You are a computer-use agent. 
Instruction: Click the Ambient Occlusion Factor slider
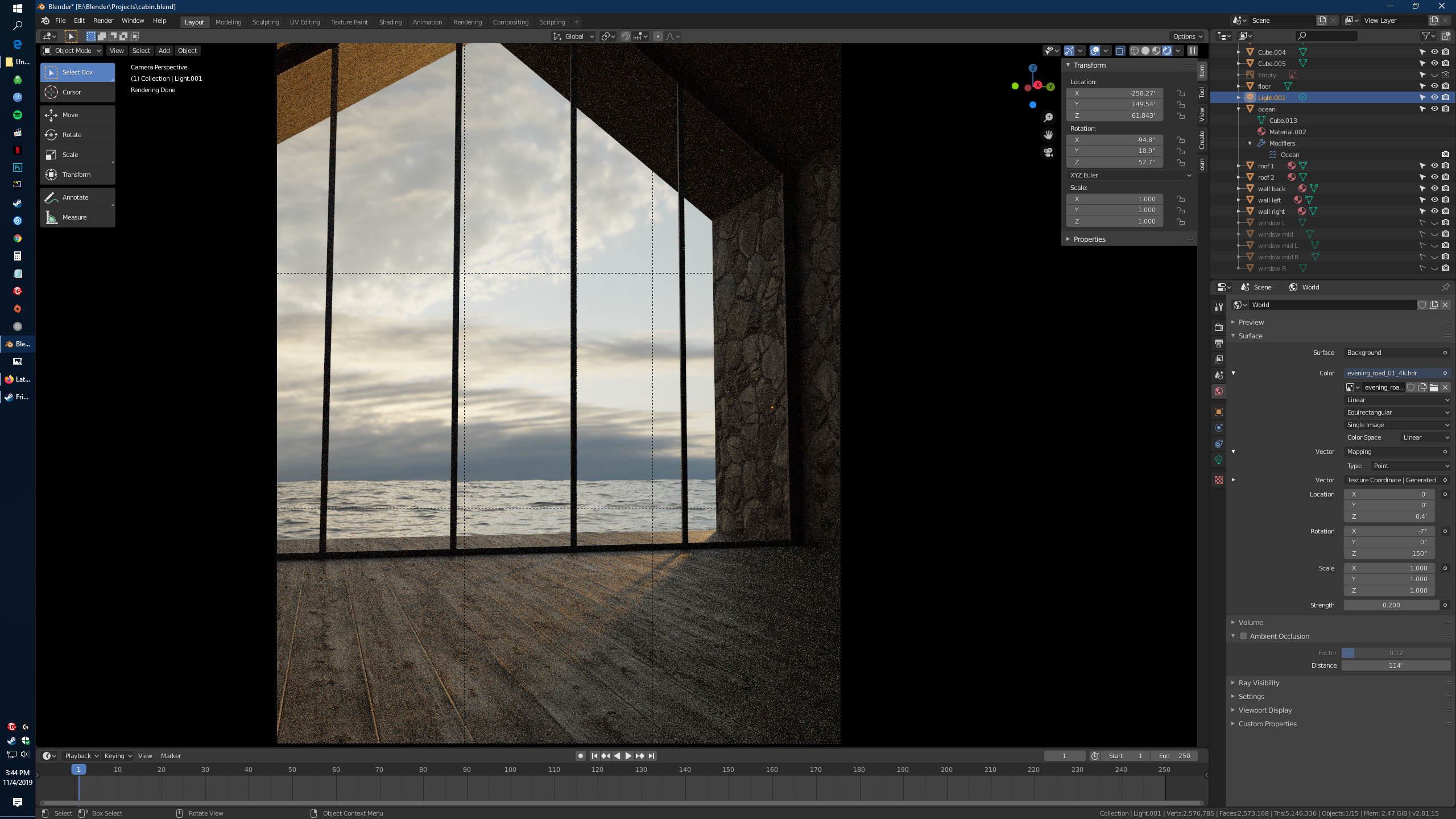click(x=1396, y=652)
